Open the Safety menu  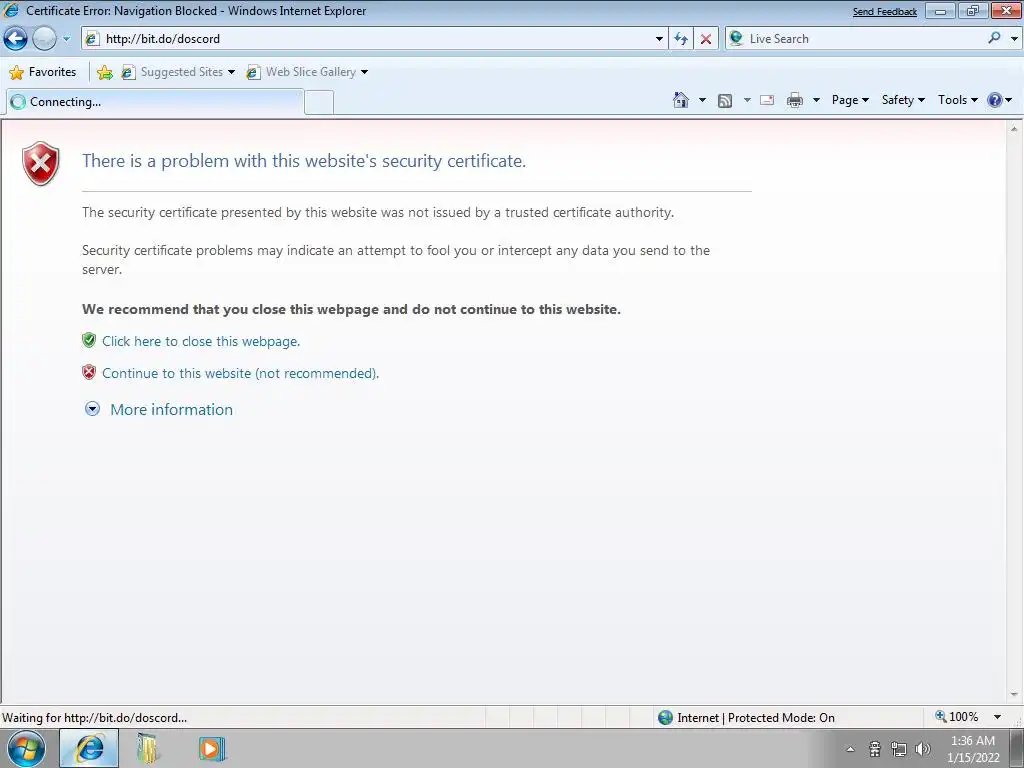pos(903,100)
